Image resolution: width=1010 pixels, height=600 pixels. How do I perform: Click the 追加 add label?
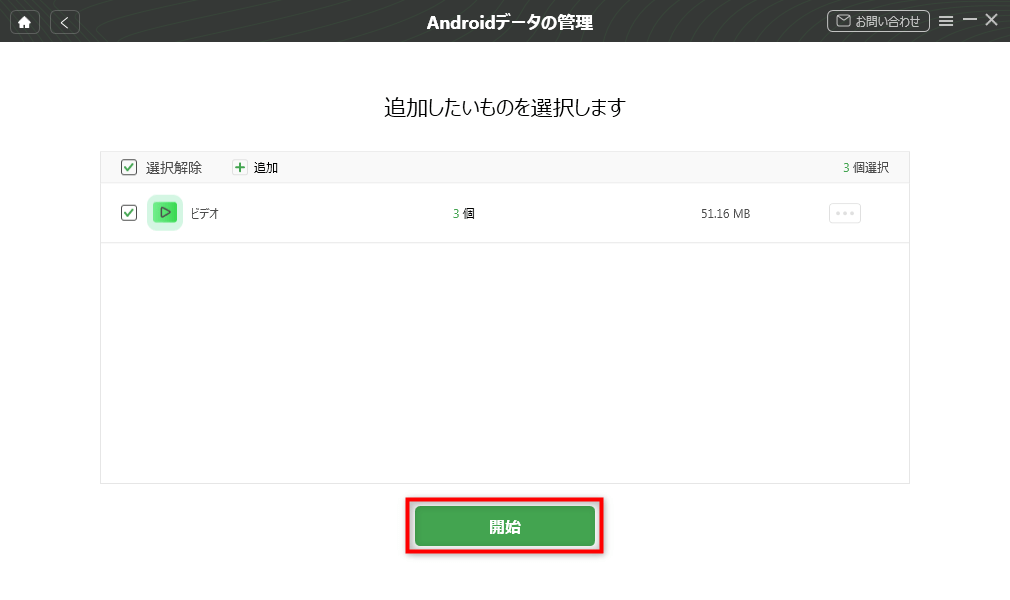coord(265,168)
